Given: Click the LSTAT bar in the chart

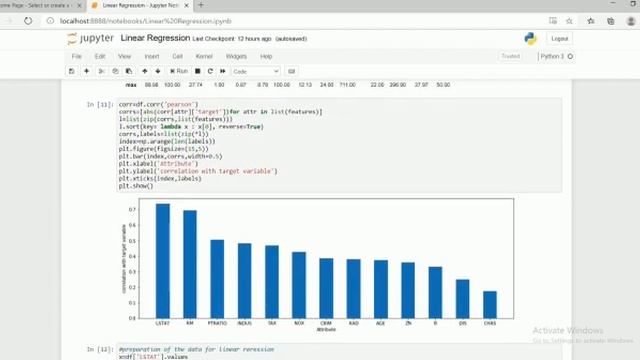Looking at the screenshot, I should (163, 261).
